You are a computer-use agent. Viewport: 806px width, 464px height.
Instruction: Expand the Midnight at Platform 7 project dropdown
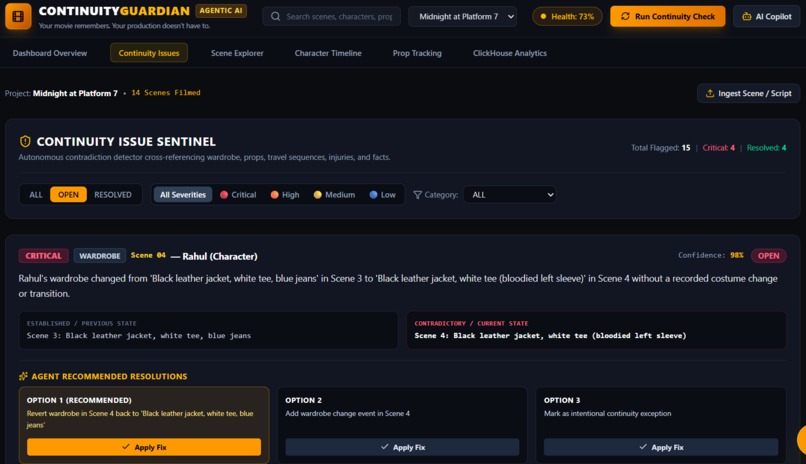point(463,16)
